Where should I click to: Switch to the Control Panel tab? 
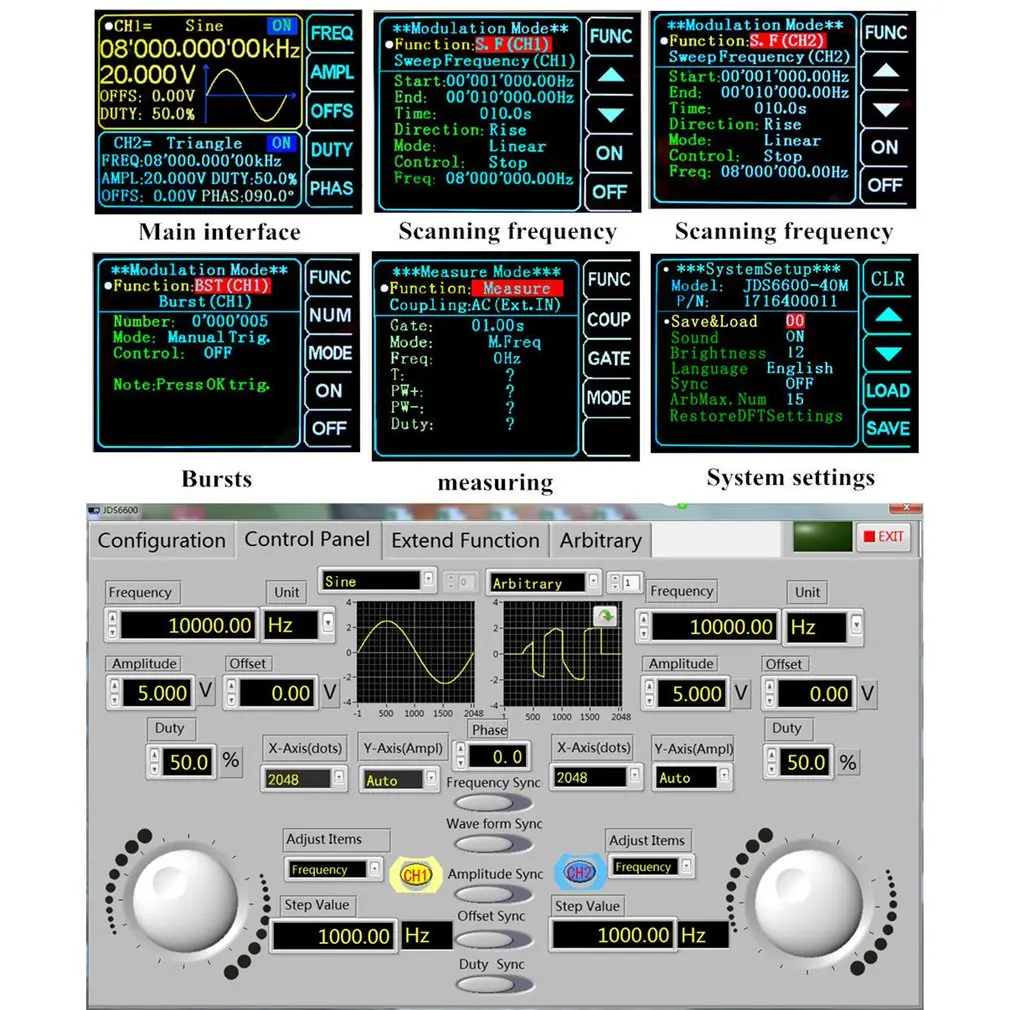(x=307, y=538)
